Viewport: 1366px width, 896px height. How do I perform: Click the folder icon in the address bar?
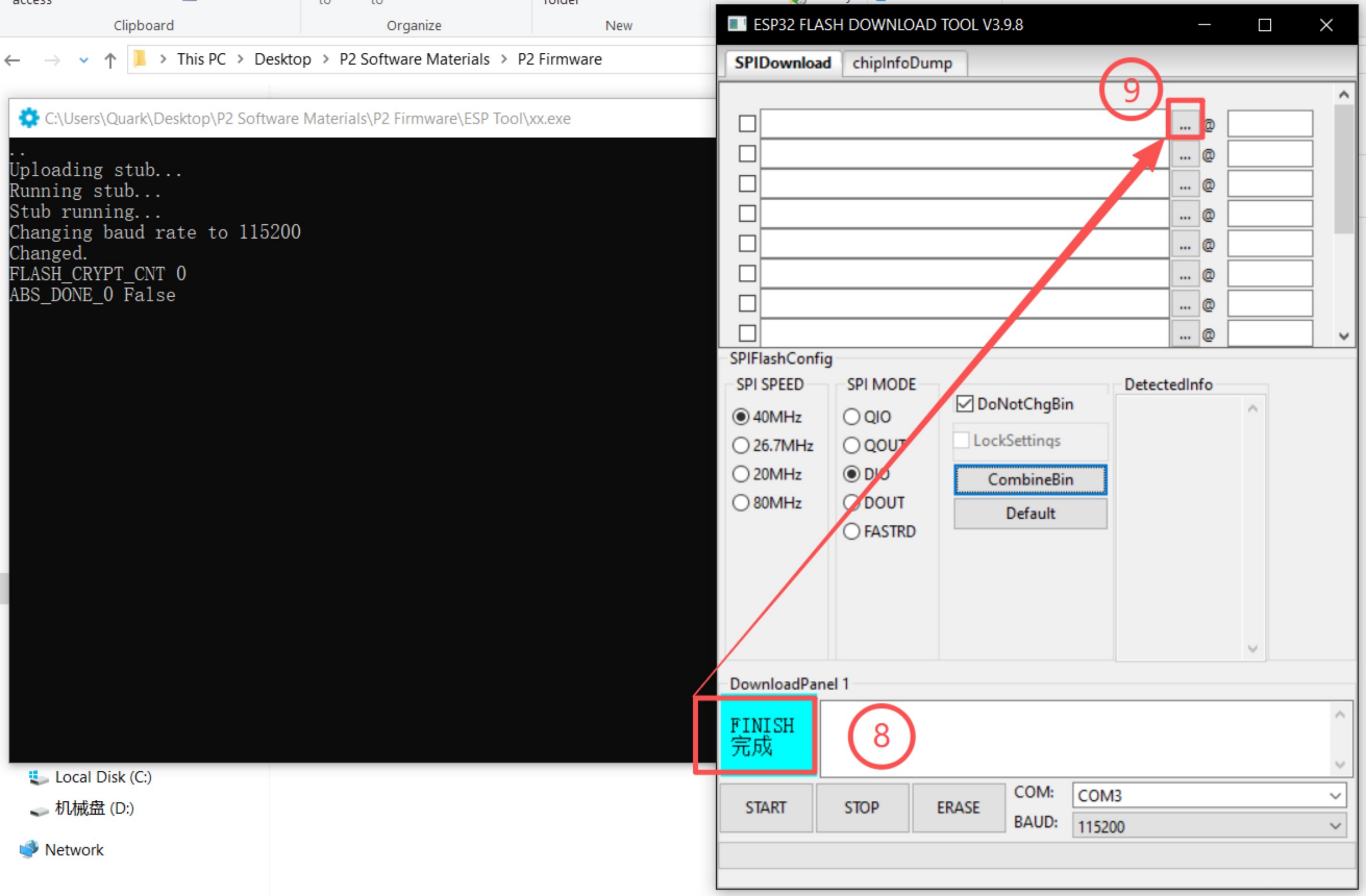[x=139, y=58]
